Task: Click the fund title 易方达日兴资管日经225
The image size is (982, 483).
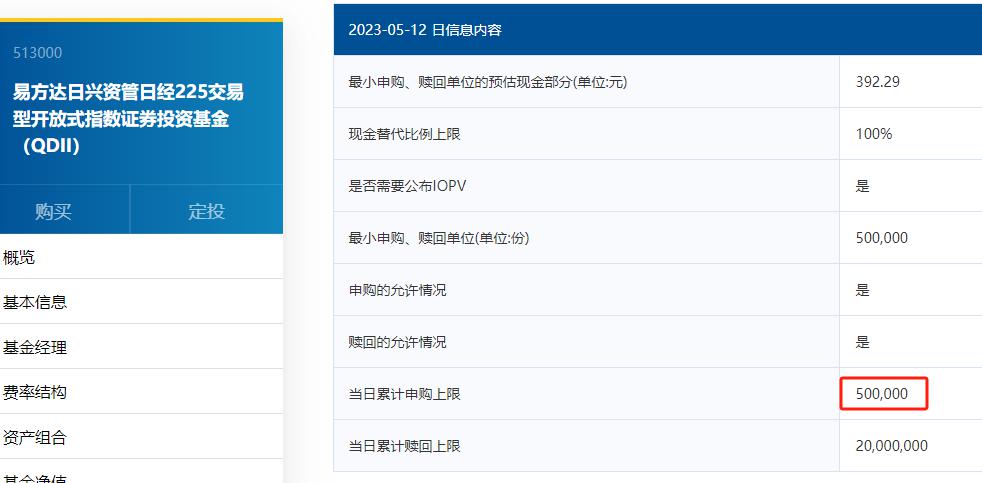Action: [128, 119]
